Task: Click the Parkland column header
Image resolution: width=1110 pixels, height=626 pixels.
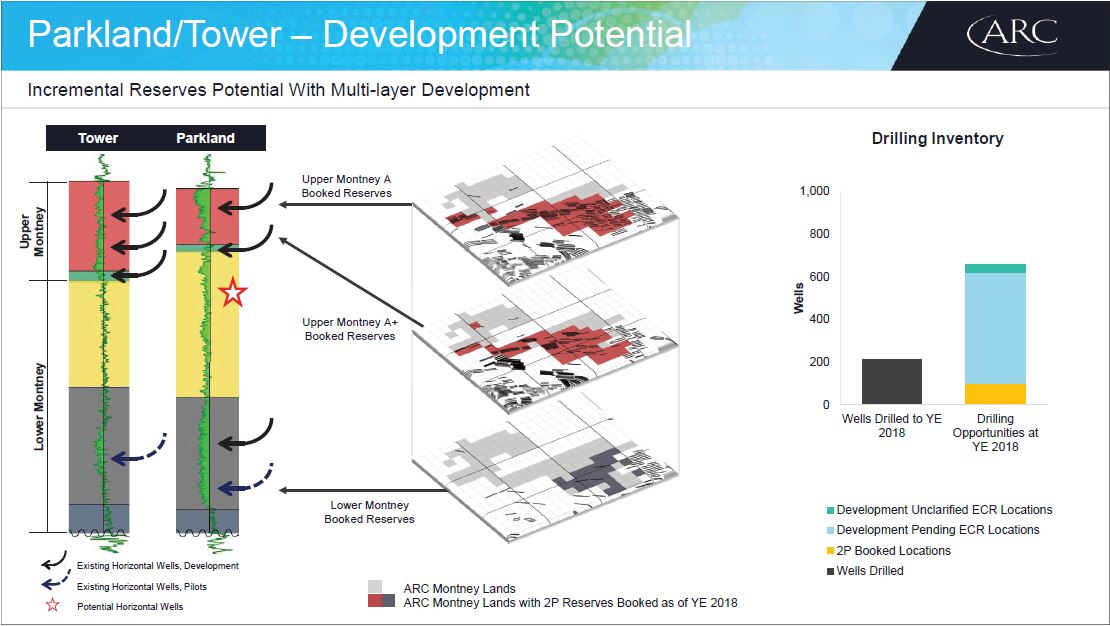Action: tap(205, 138)
